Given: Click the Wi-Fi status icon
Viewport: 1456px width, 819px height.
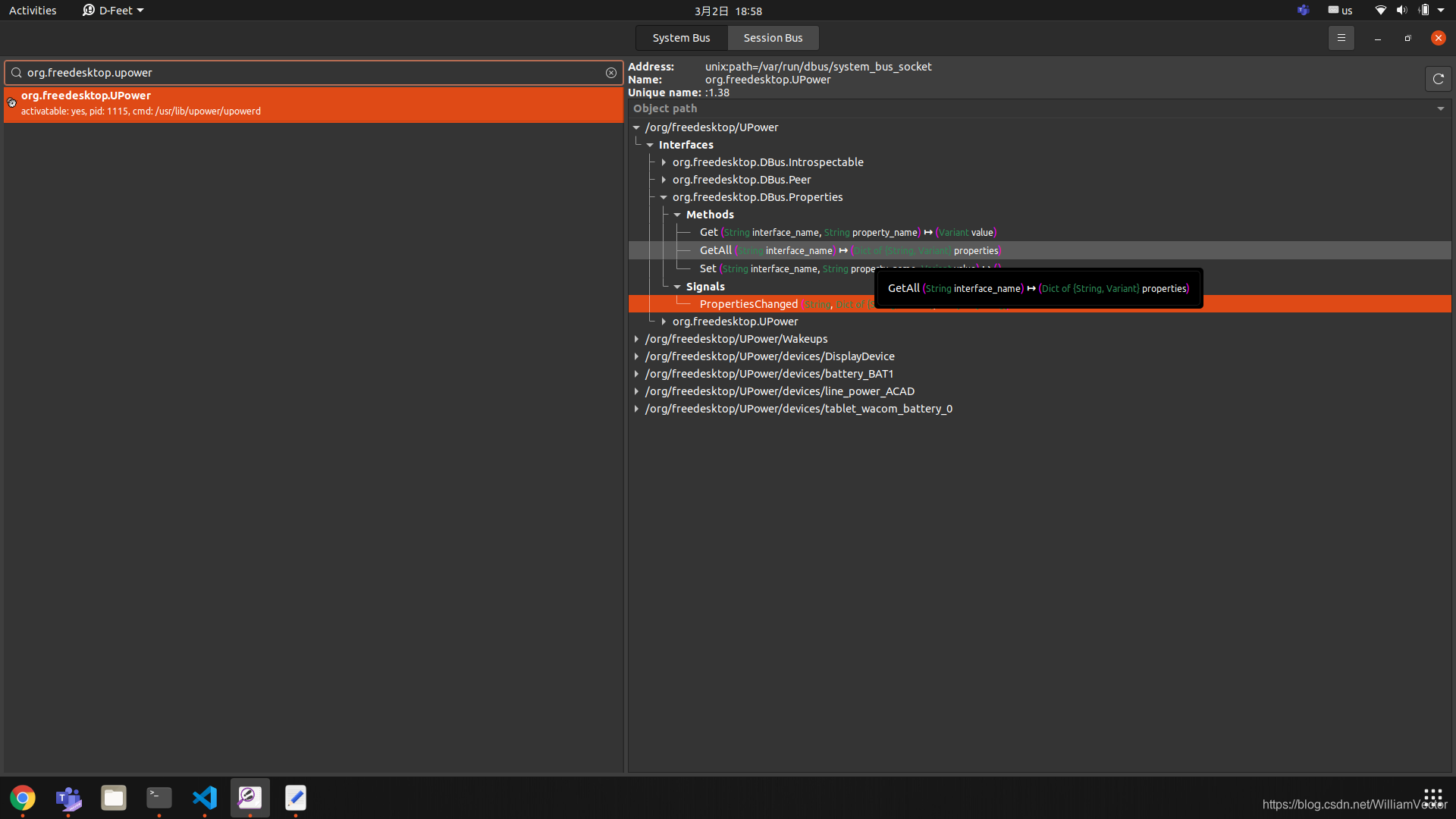Looking at the screenshot, I should (1381, 11).
